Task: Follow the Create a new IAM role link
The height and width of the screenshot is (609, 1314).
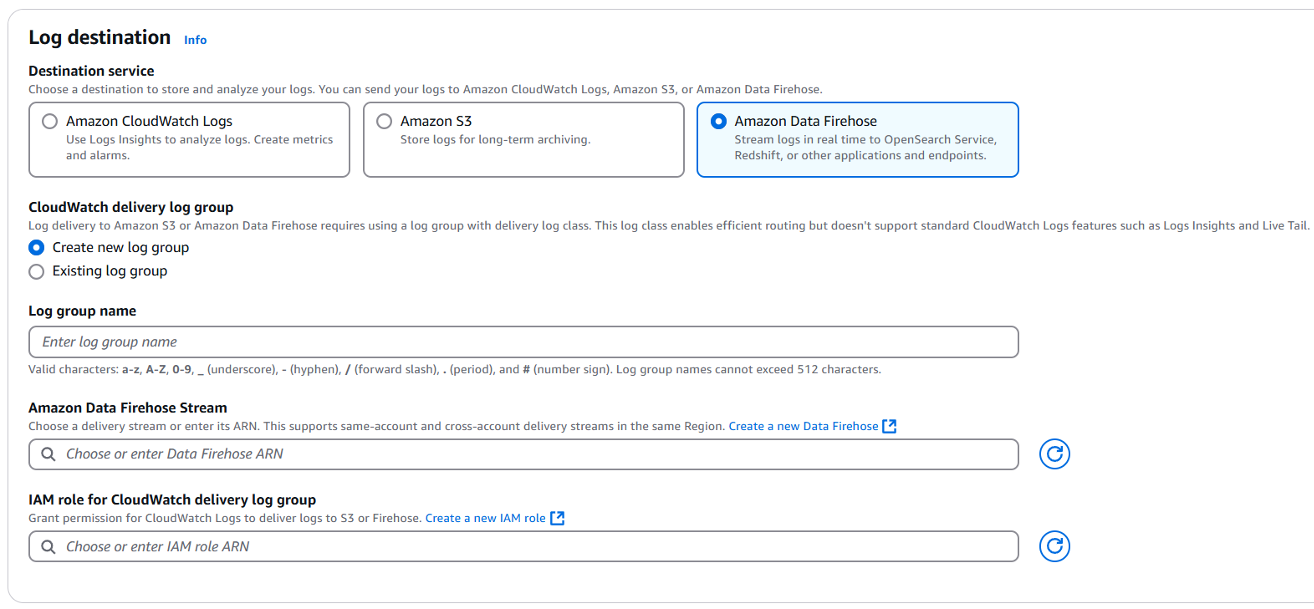Action: [x=485, y=518]
